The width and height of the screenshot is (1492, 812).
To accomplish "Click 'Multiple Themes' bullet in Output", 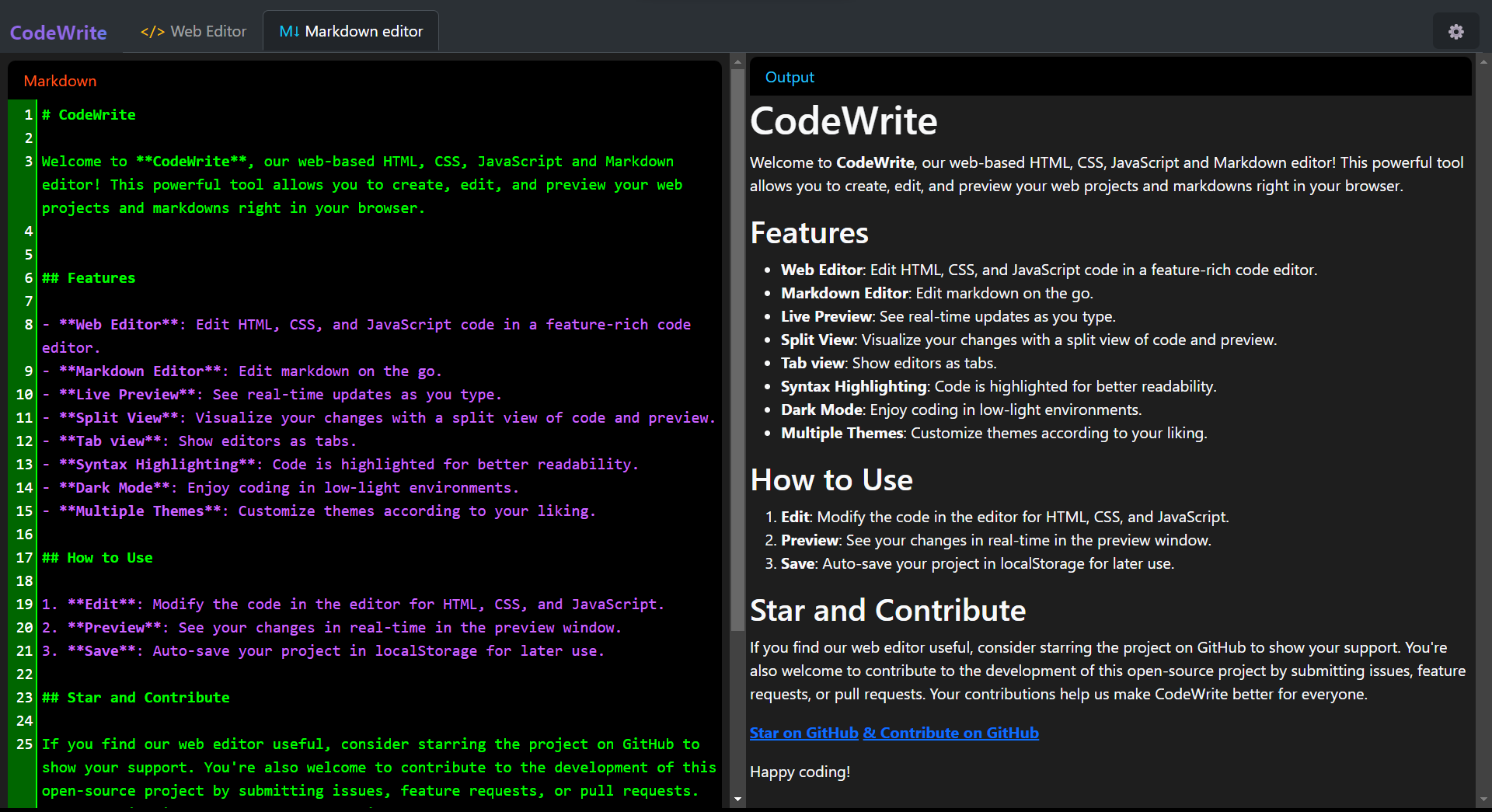I will click(x=994, y=433).
